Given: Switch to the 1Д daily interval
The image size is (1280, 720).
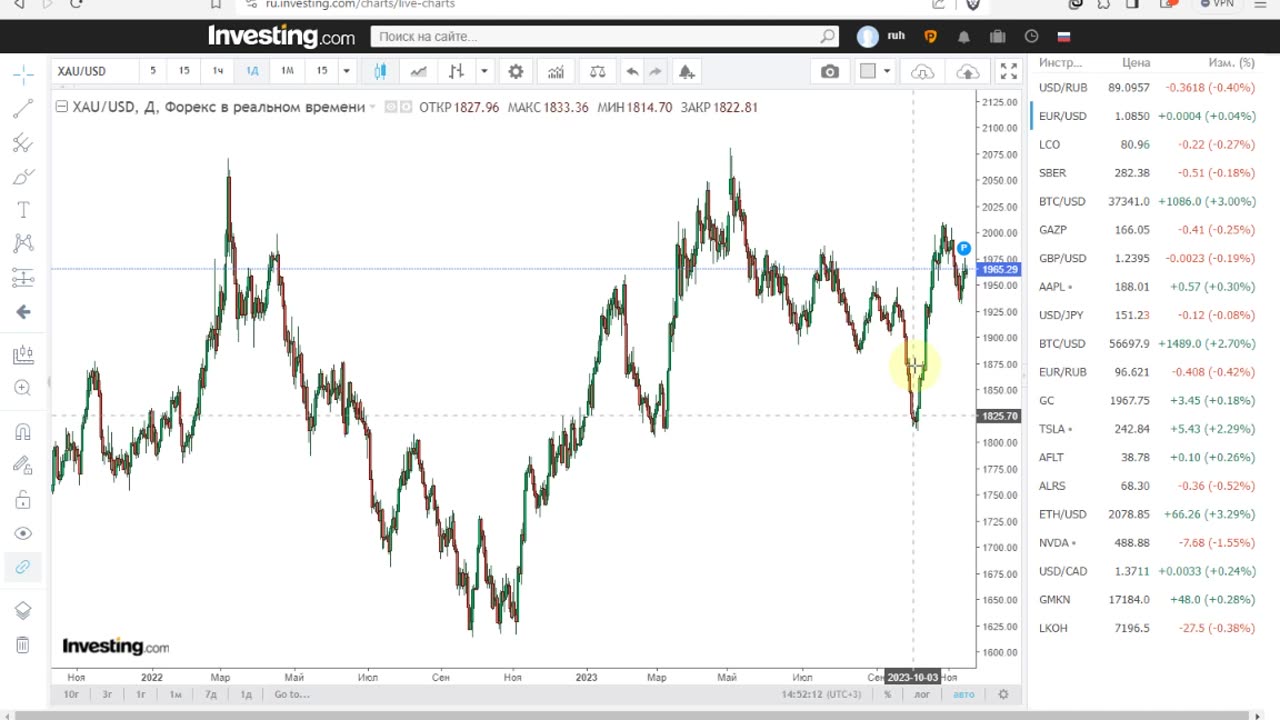Looking at the screenshot, I should point(252,71).
